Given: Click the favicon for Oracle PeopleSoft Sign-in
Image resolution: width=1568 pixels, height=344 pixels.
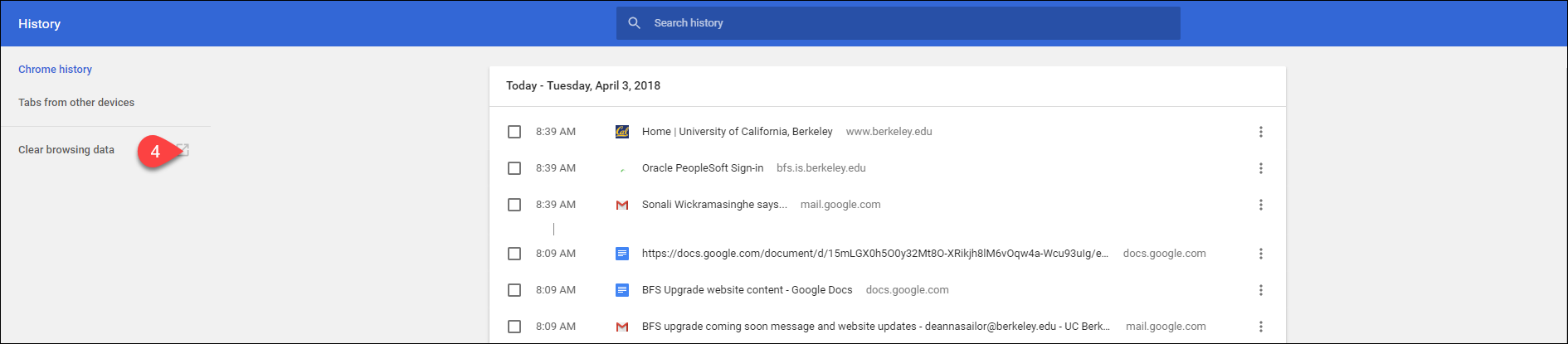Looking at the screenshot, I should [622, 168].
